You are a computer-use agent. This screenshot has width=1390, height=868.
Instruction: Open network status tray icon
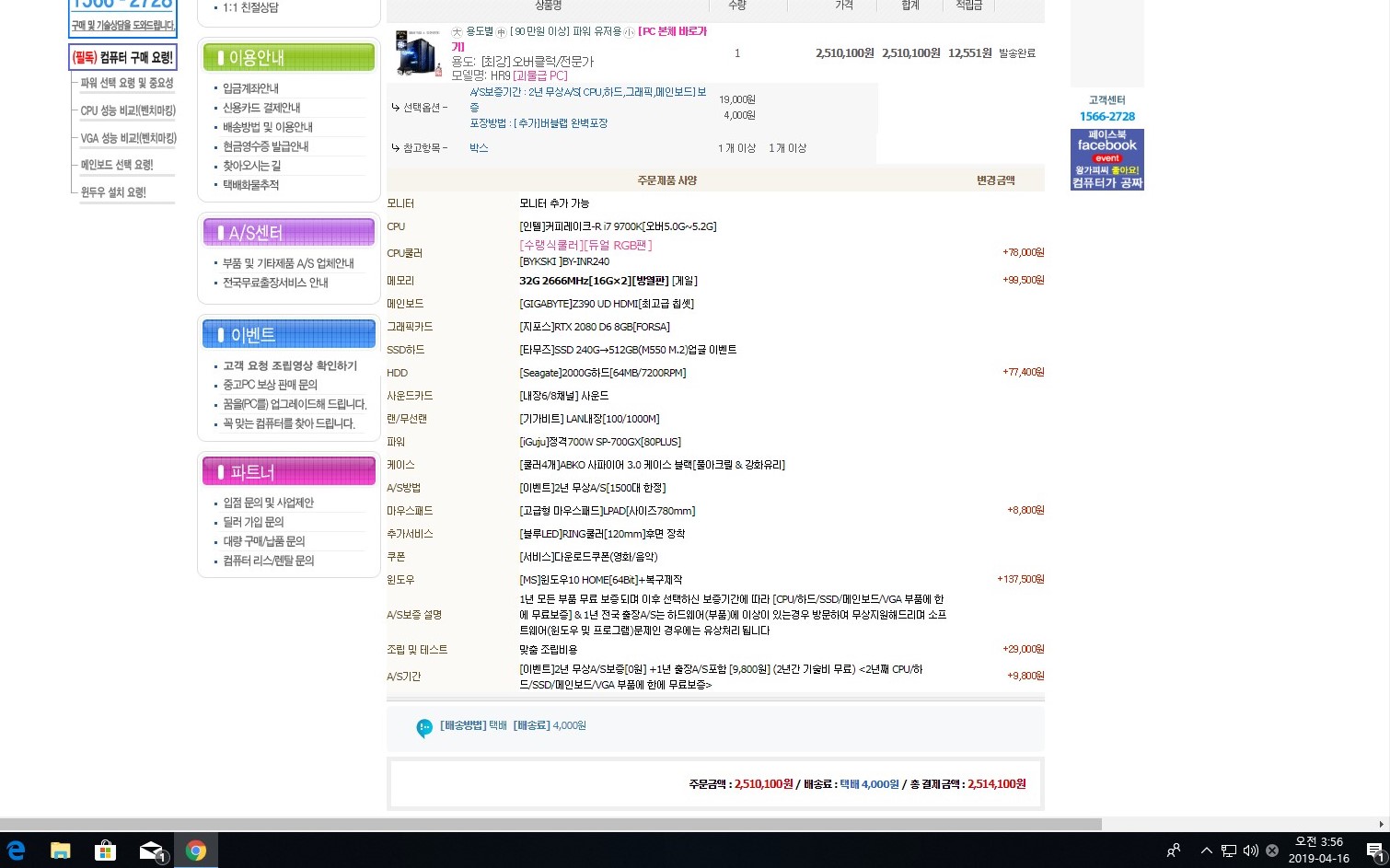[x=1229, y=851]
